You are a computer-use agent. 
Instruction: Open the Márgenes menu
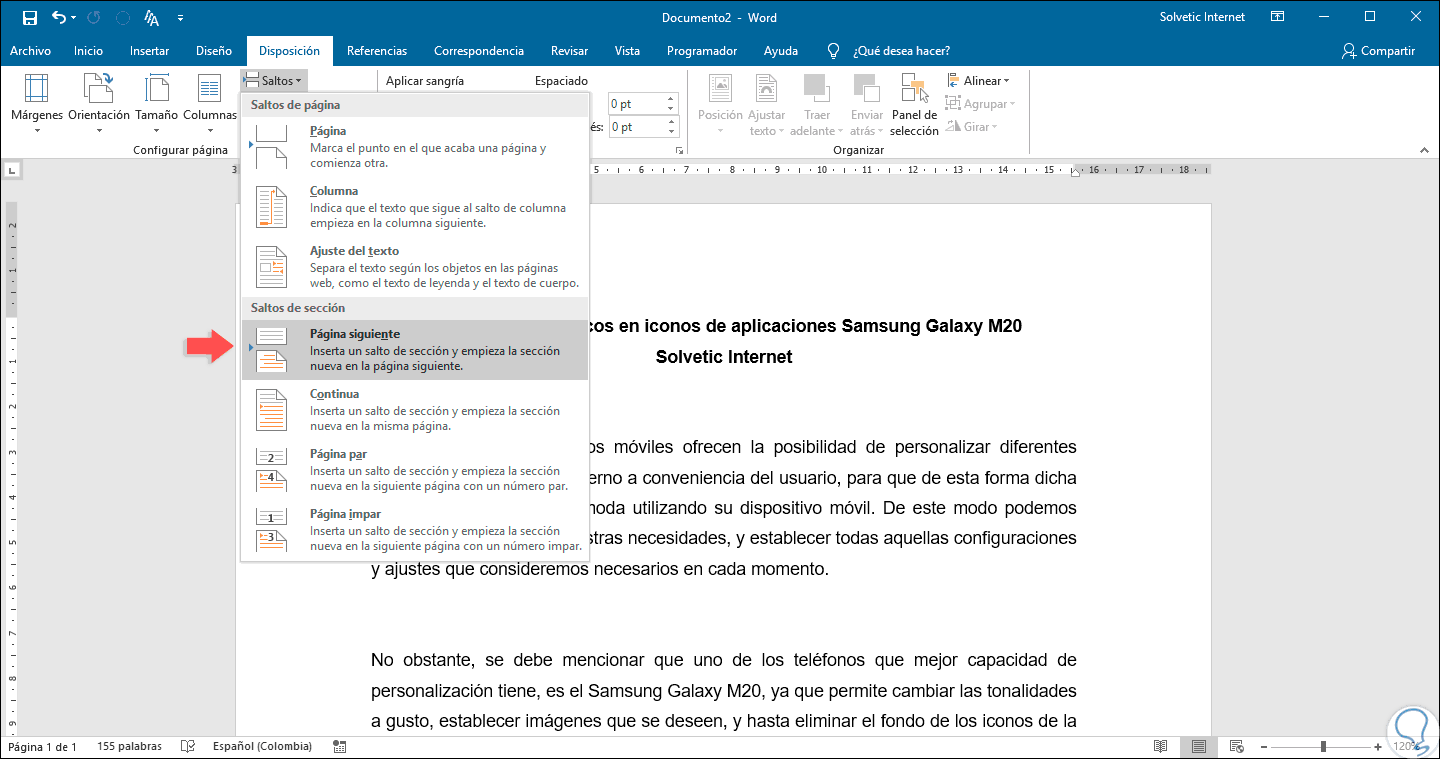pyautogui.click(x=37, y=104)
